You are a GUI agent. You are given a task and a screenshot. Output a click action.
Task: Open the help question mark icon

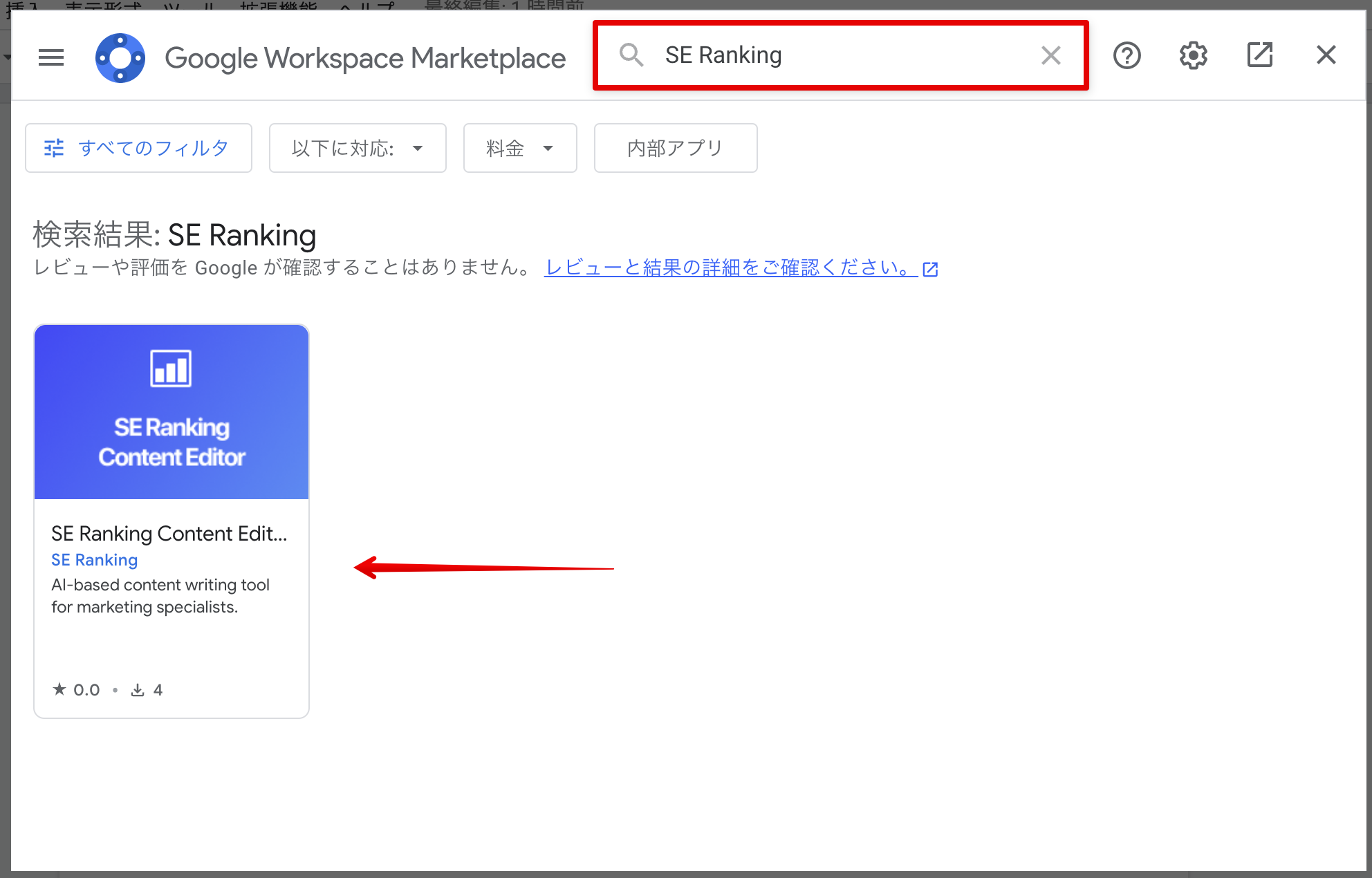pos(1127,55)
